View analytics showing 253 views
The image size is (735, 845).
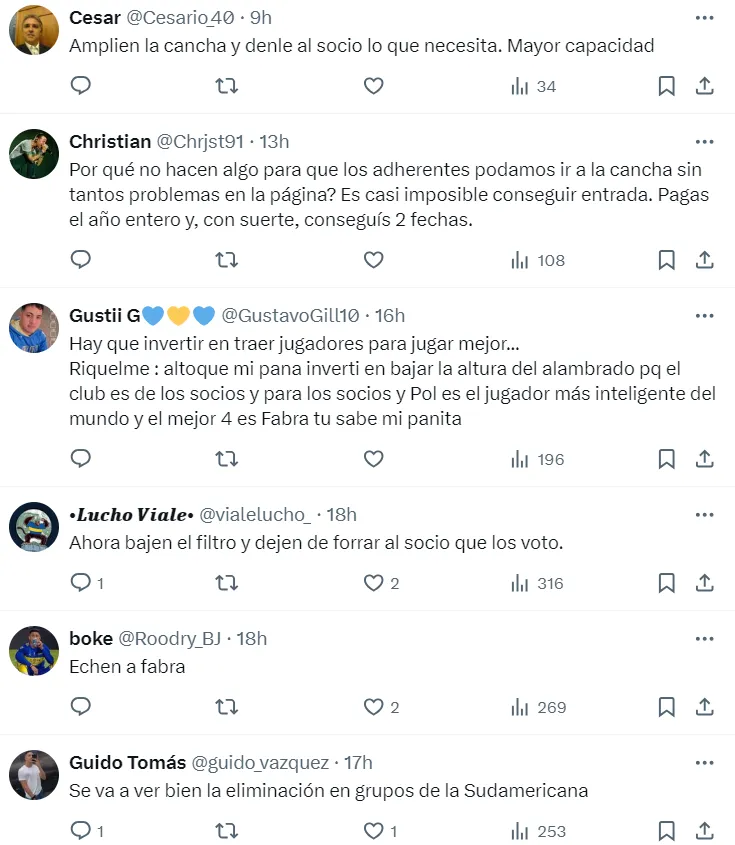point(539,831)
